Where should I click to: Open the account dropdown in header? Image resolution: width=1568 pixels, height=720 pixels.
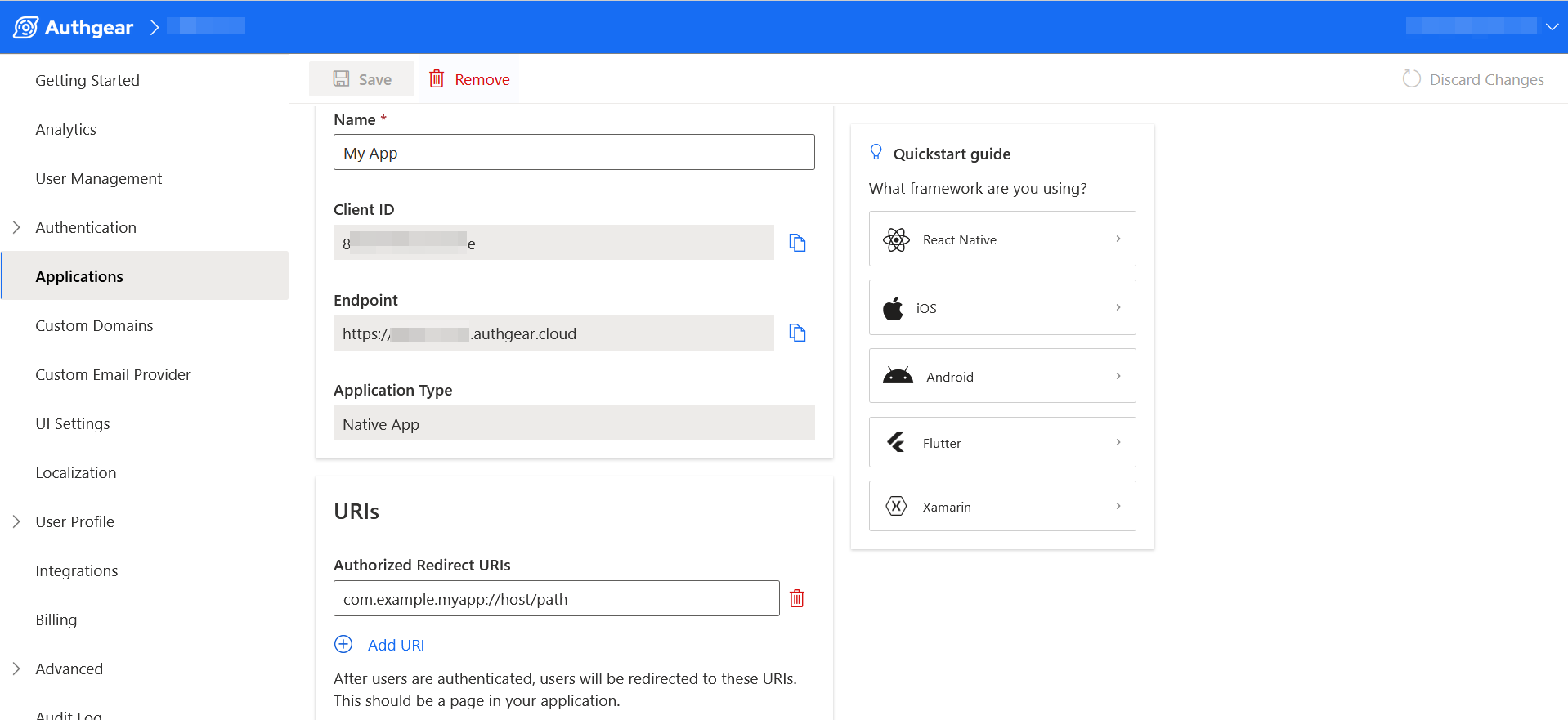pos(1551,26)
